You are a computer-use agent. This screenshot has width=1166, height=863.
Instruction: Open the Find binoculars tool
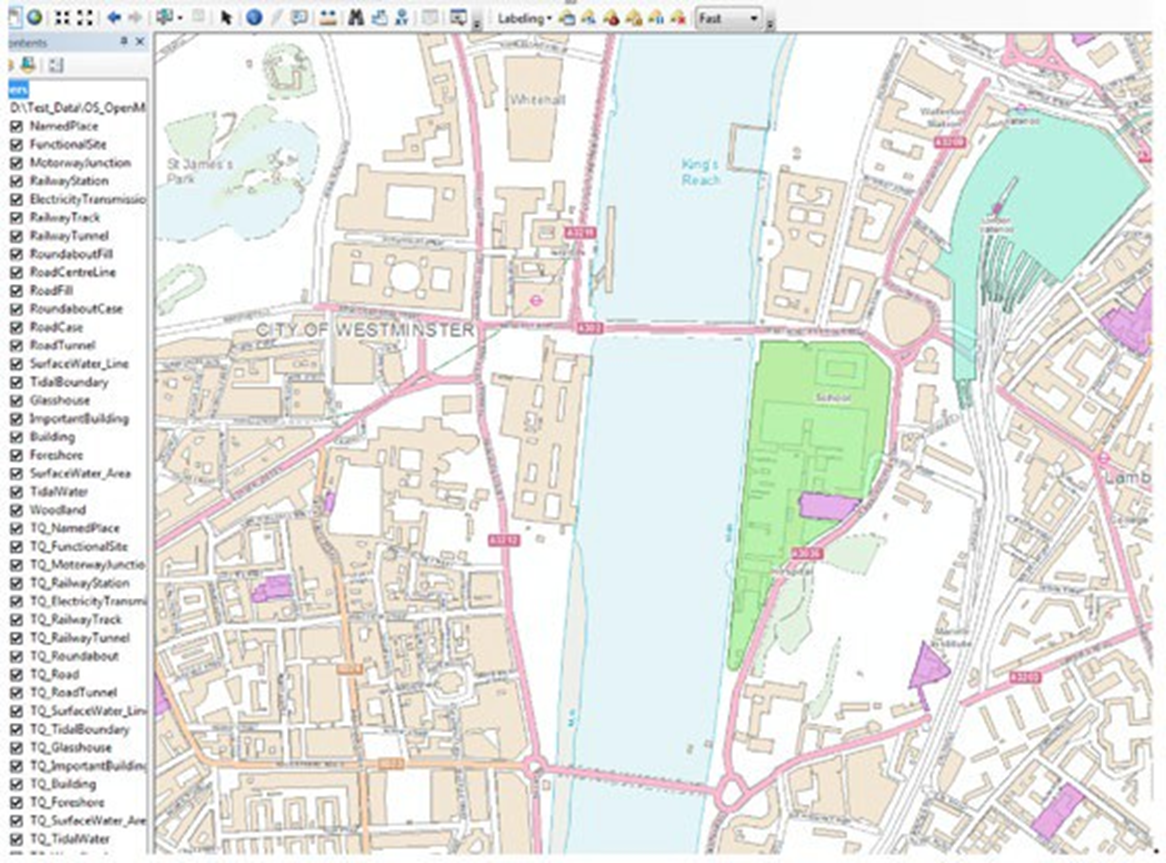tap(354, 18)
